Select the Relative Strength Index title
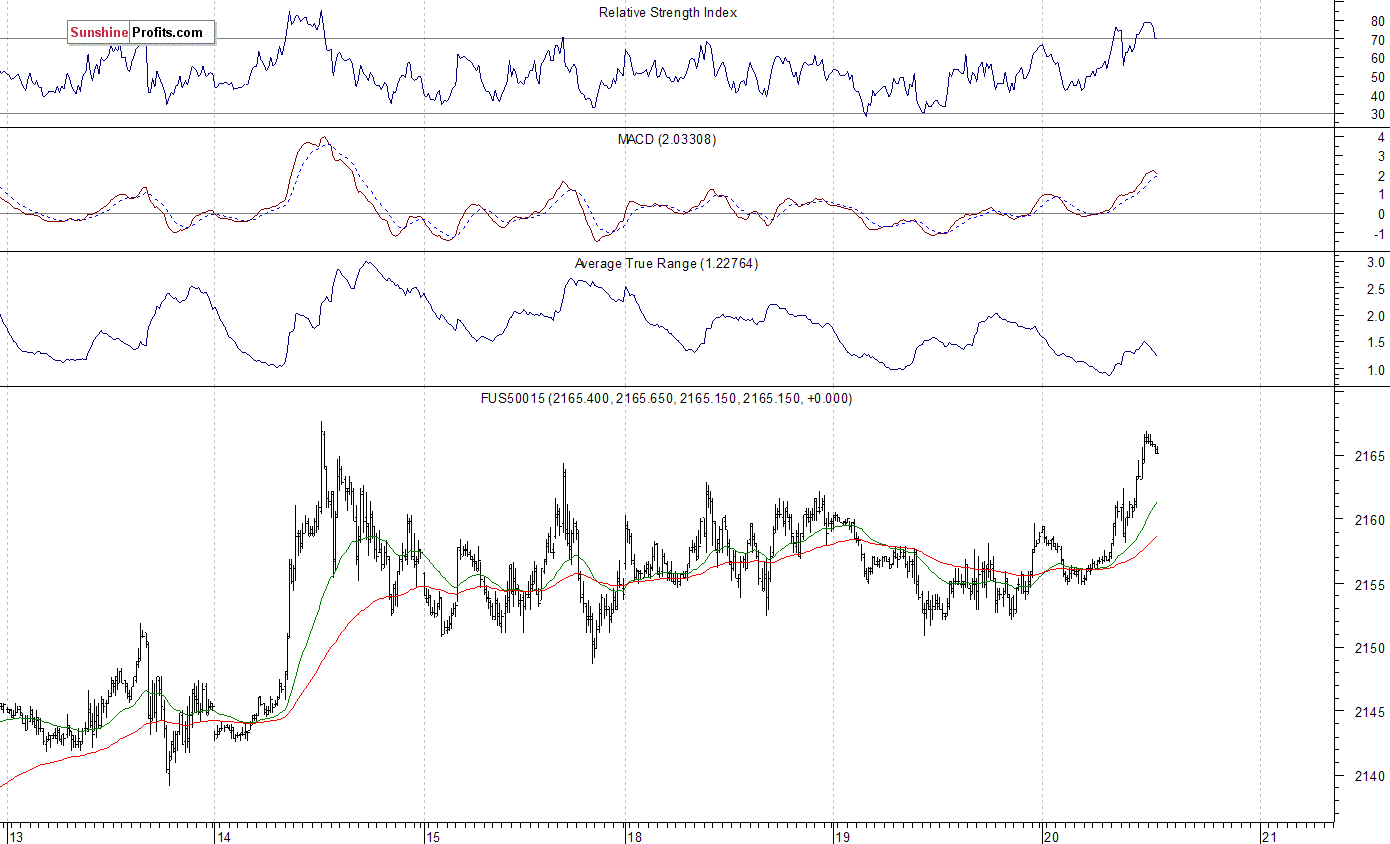The height and width of the screenshot is (844, 1390). [x=668, y=13]
